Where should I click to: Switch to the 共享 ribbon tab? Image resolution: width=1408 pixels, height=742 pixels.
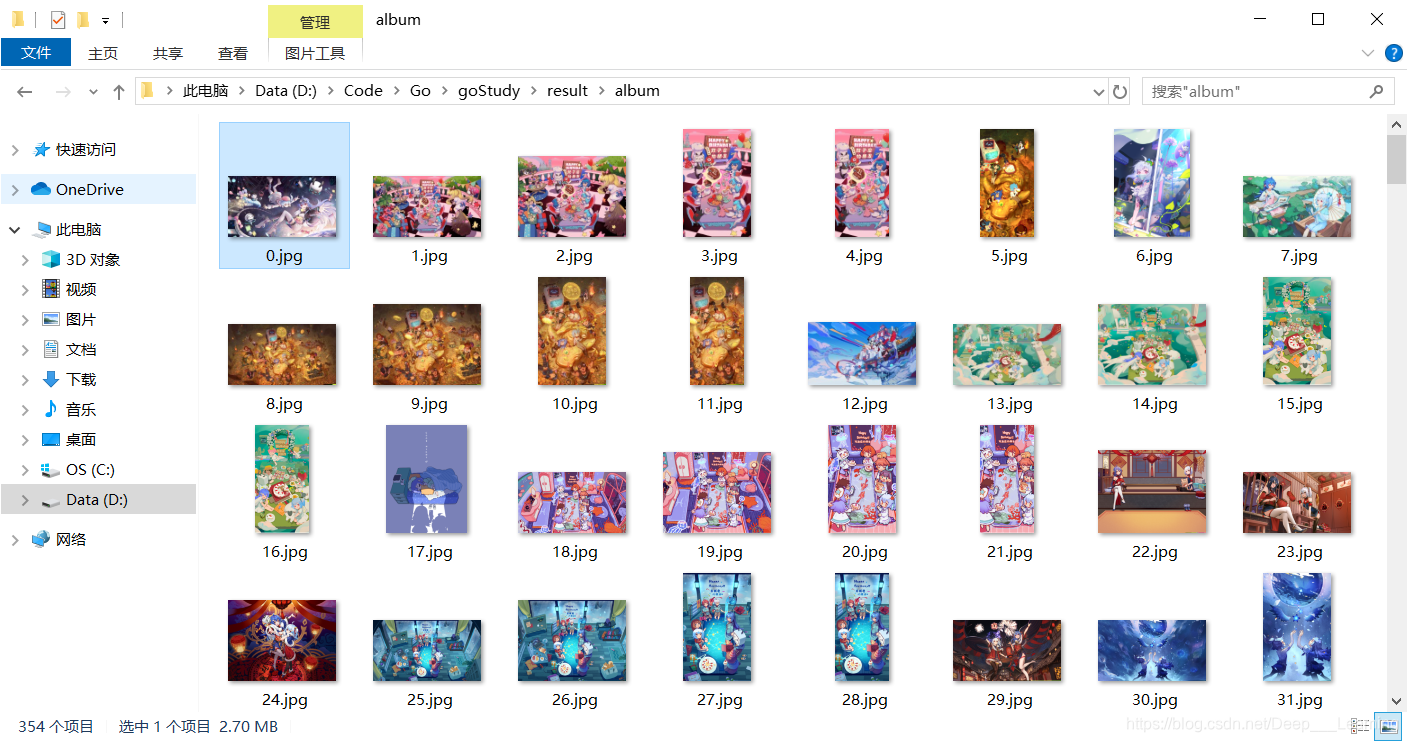pos(168,53)
